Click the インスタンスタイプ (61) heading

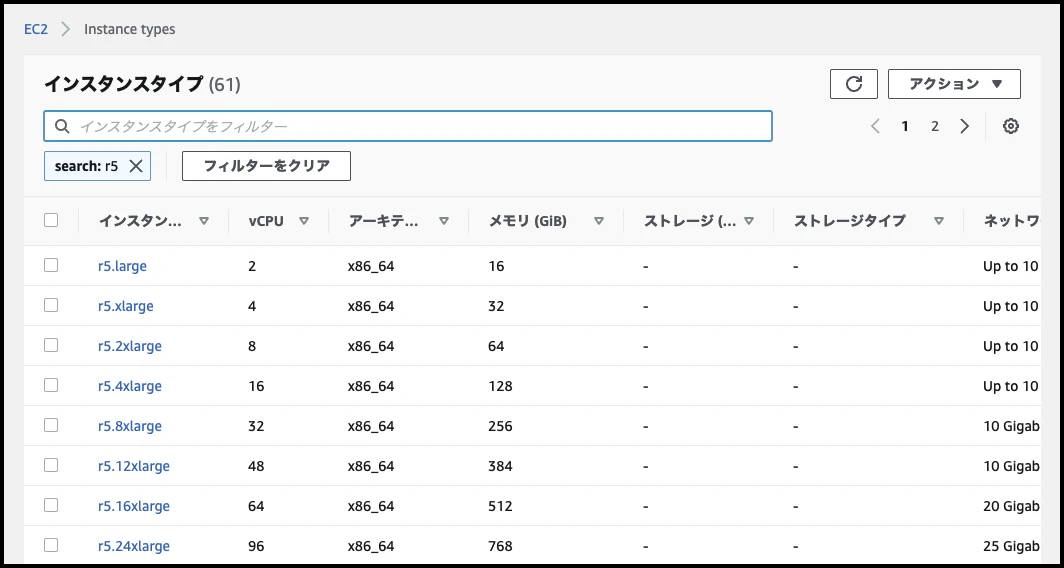coord(142,84)
